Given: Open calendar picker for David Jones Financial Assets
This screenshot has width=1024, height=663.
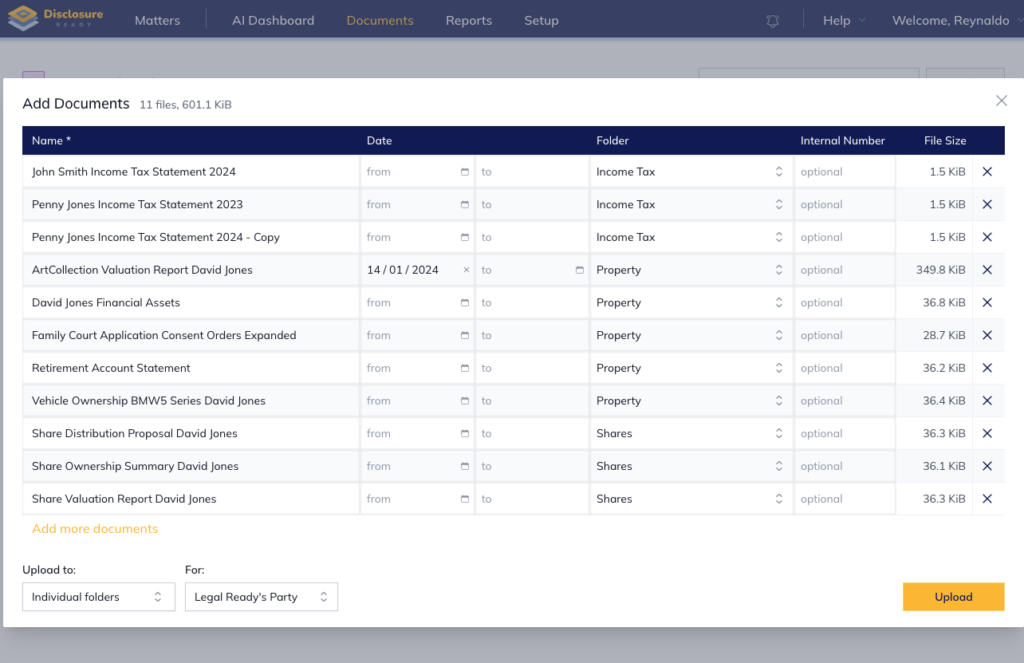Looking at the screenshot, I should click(464, 302).
